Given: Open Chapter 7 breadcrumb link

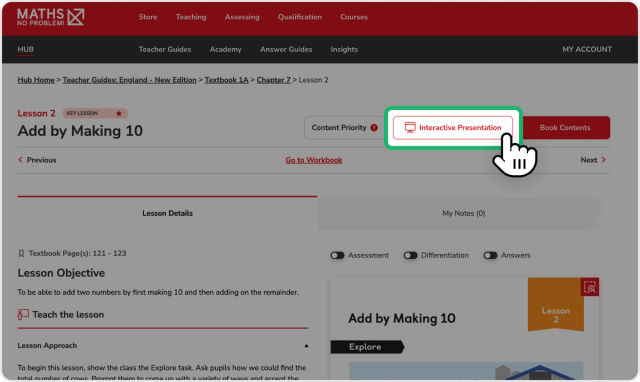Looking at the screenshot, I should point(273,80).
